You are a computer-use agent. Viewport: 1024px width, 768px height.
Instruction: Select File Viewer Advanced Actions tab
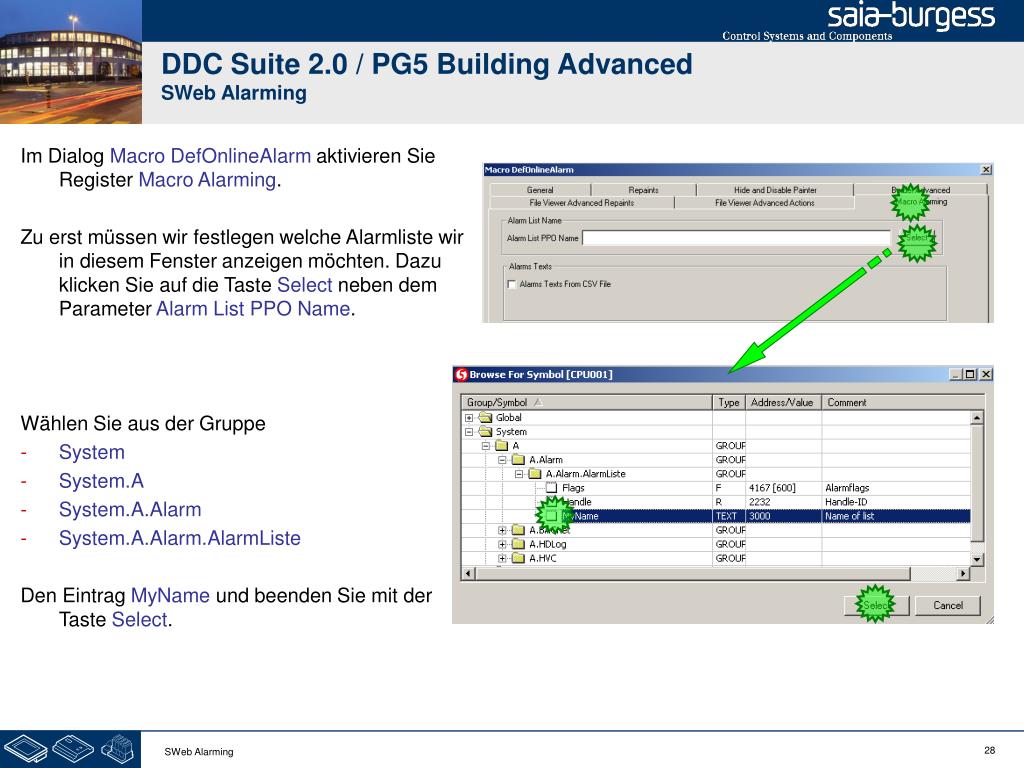pyautogui.click(x=765, y=203)
